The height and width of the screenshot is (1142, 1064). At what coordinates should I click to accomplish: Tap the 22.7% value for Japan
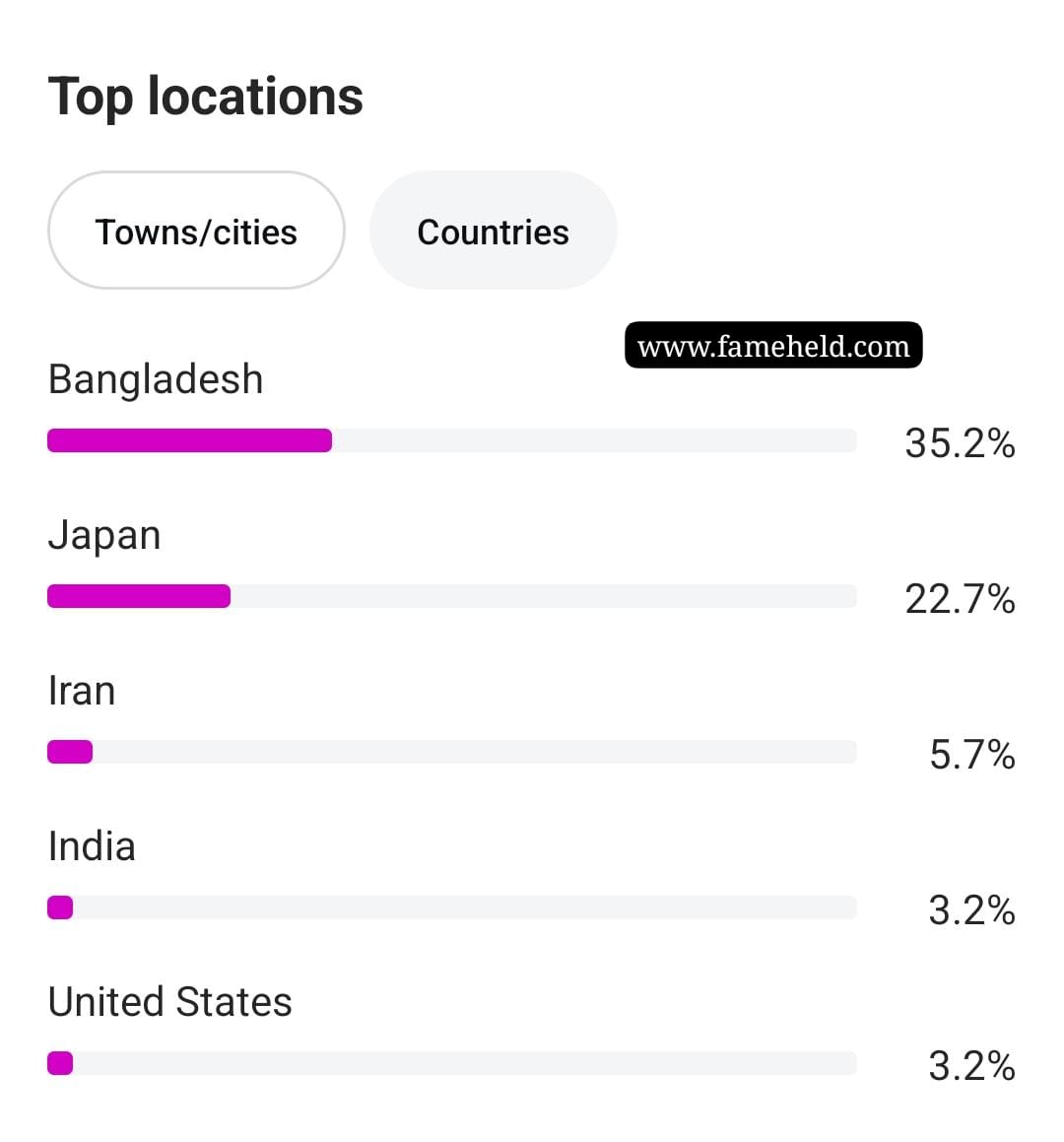(960, 599)
